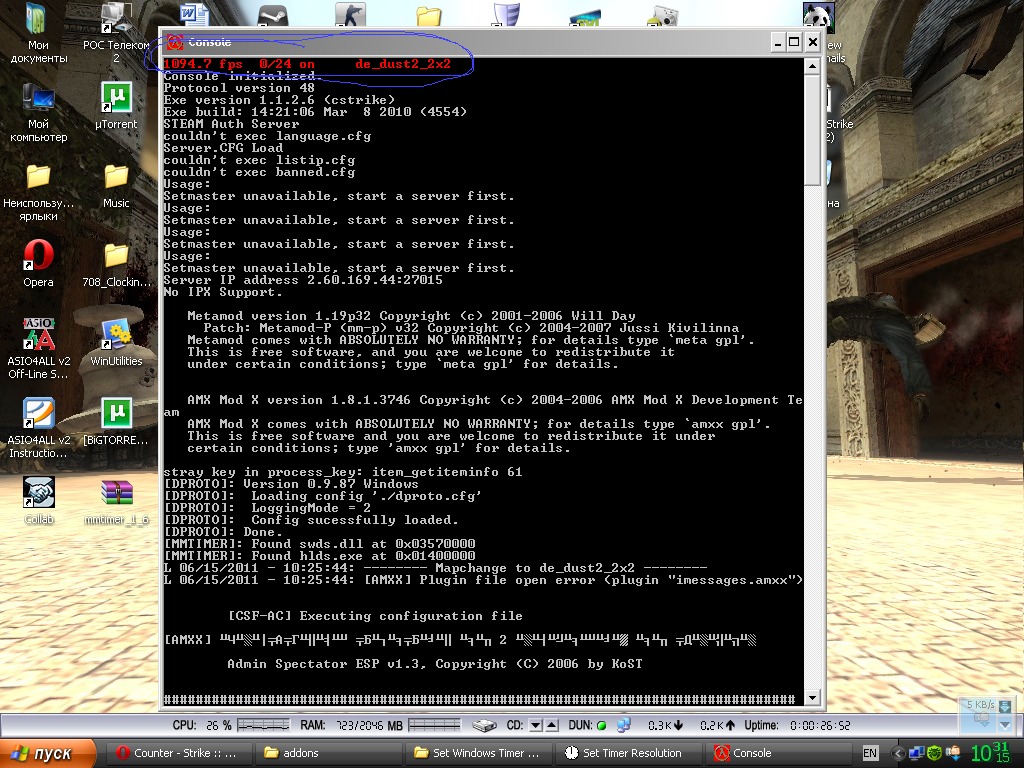Open the ASIO4ALL v2 Off-Line S... shortcut

[x=38, y=349]
